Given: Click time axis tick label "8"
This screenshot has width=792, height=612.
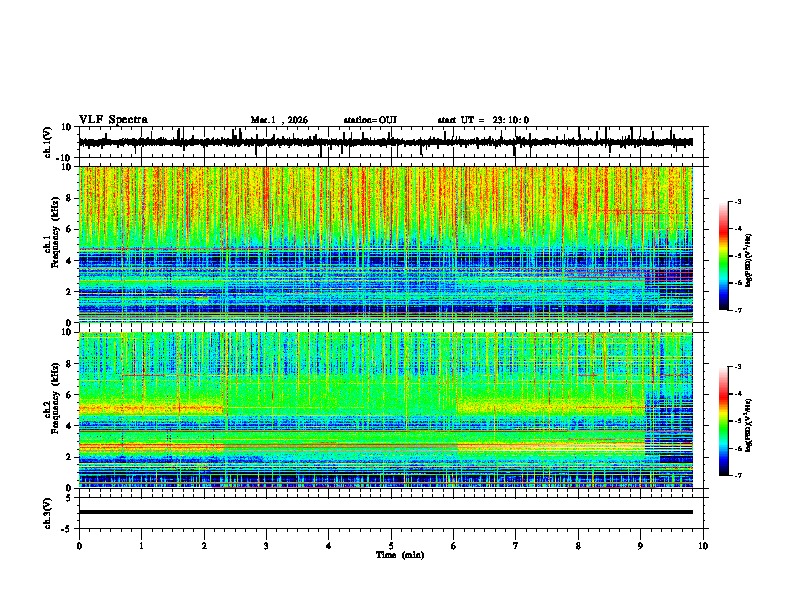Looking at the screenshot, I should (x=578, y=546).
